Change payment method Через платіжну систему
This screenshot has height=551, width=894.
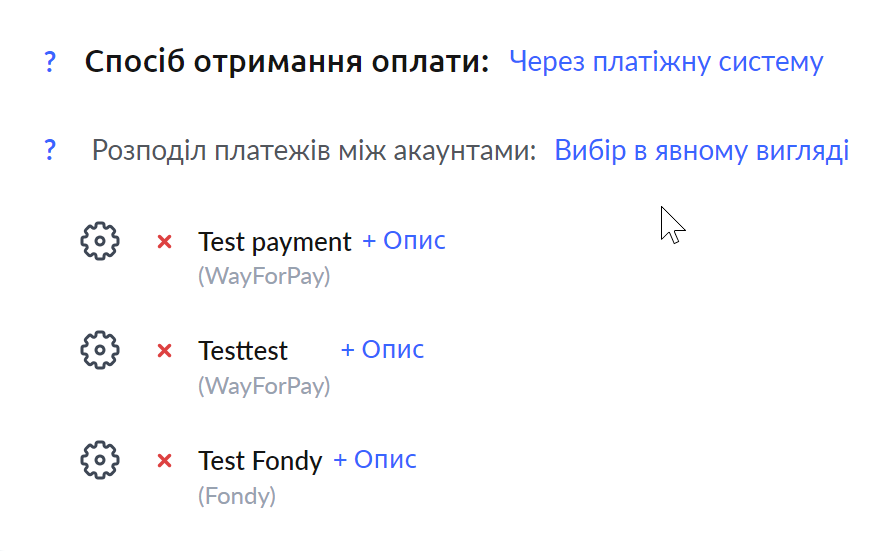[x=666, y=62]
